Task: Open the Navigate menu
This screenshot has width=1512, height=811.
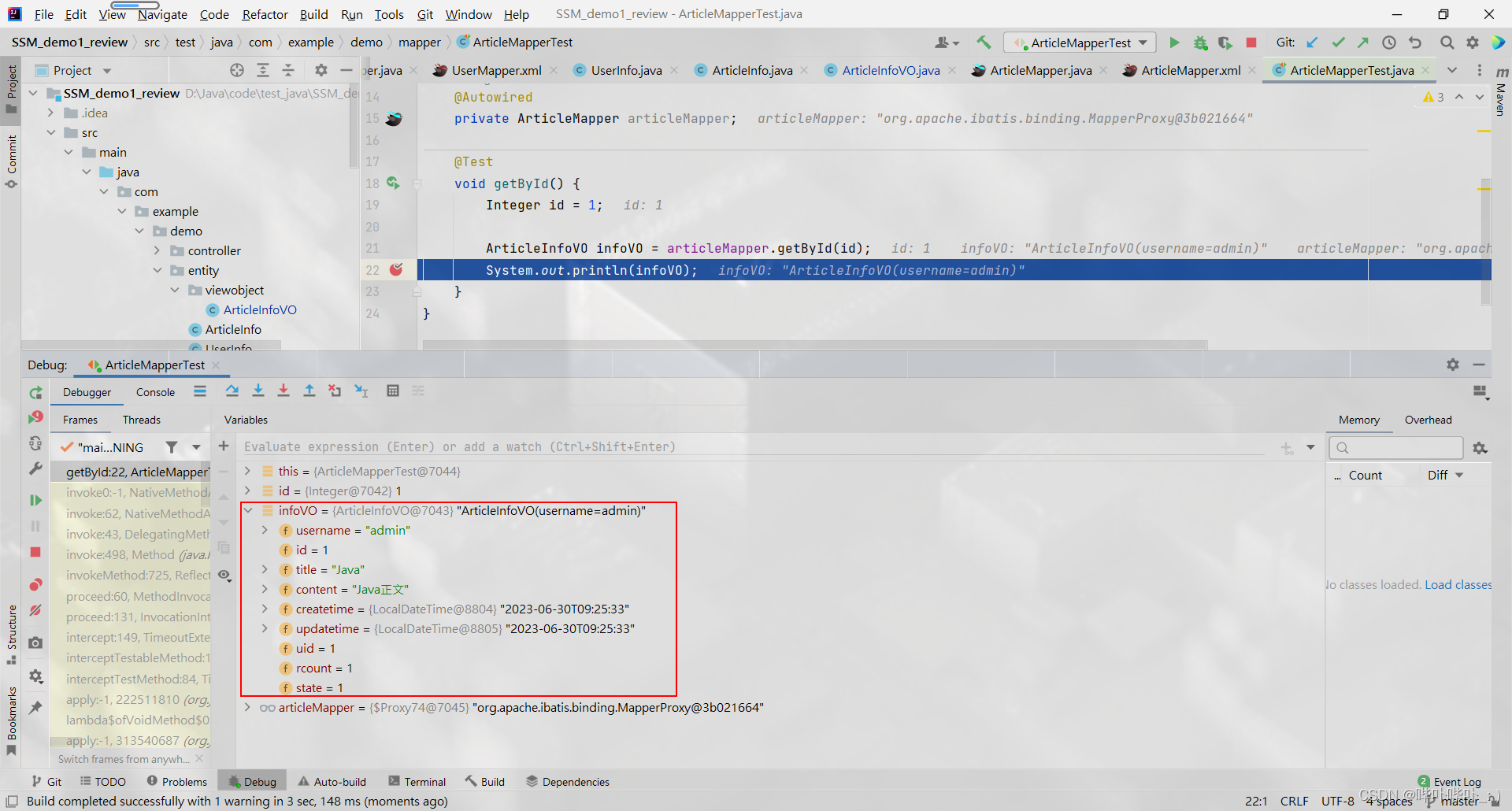Action: click(162, 14)
